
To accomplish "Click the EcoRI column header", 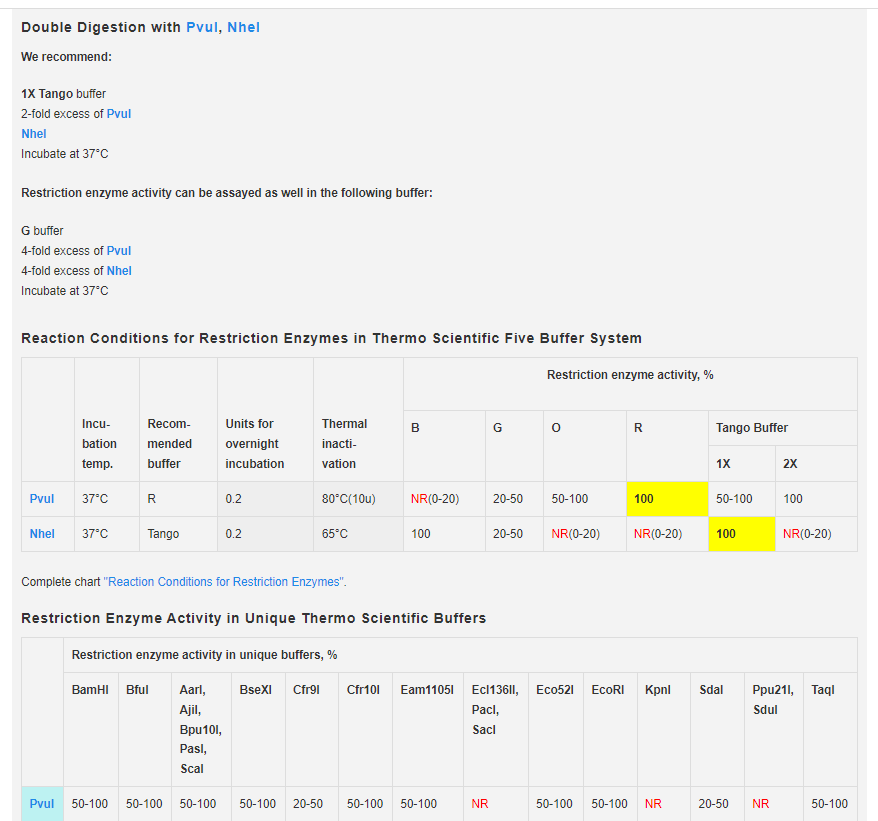I will (609, 689).
